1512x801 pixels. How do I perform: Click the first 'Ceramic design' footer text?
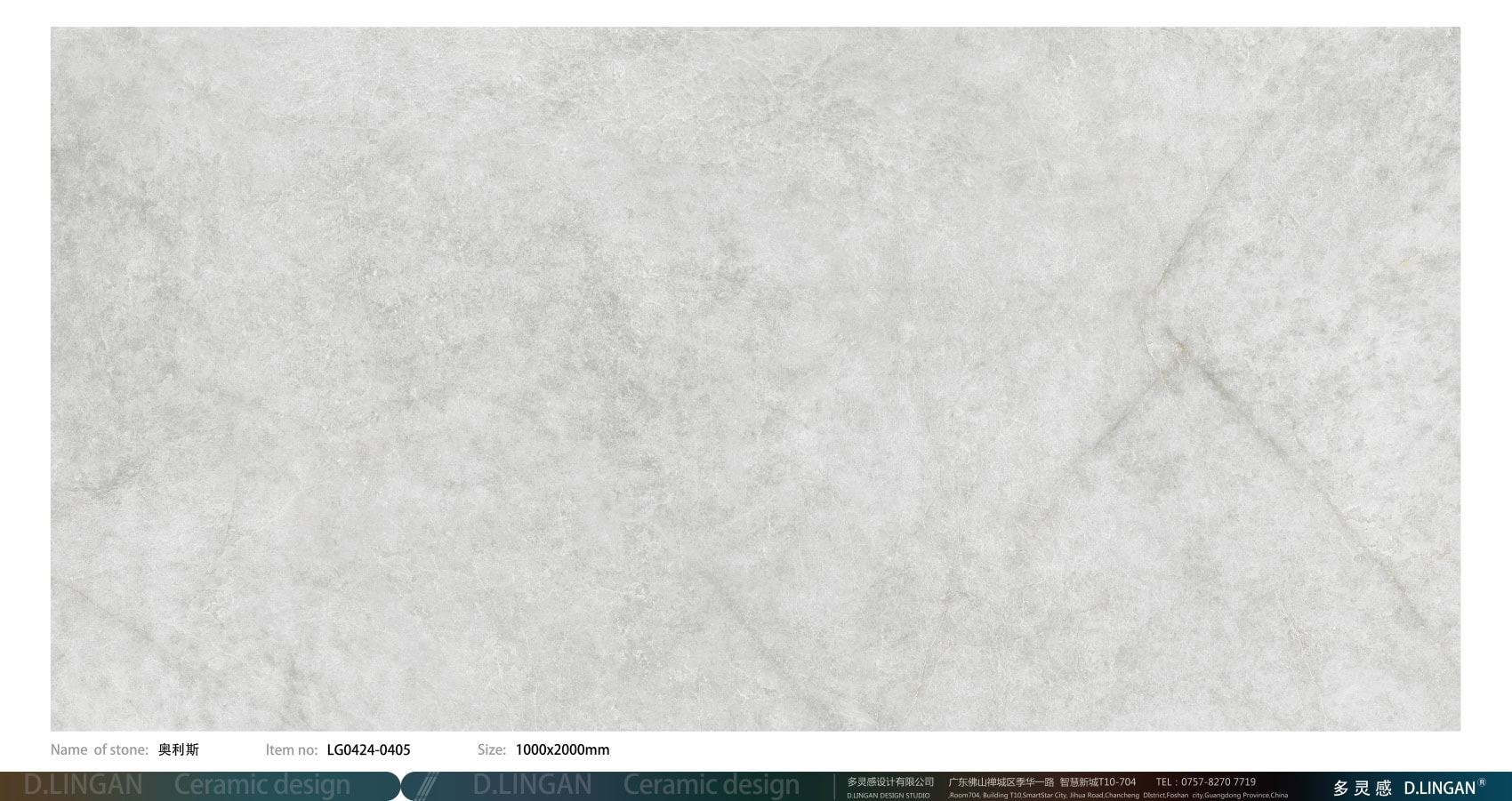262,785
